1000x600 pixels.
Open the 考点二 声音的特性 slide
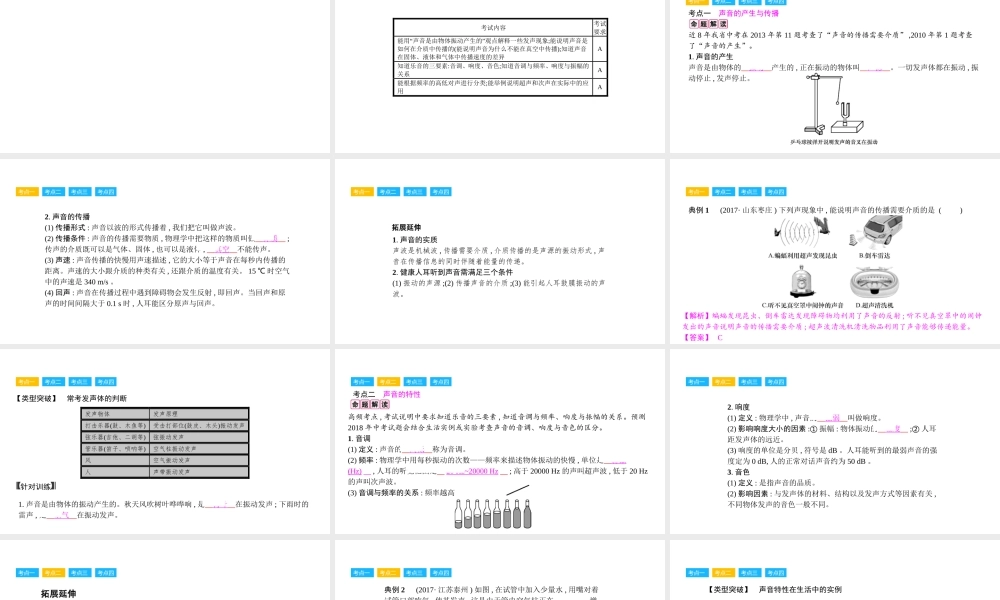point(500,441)
